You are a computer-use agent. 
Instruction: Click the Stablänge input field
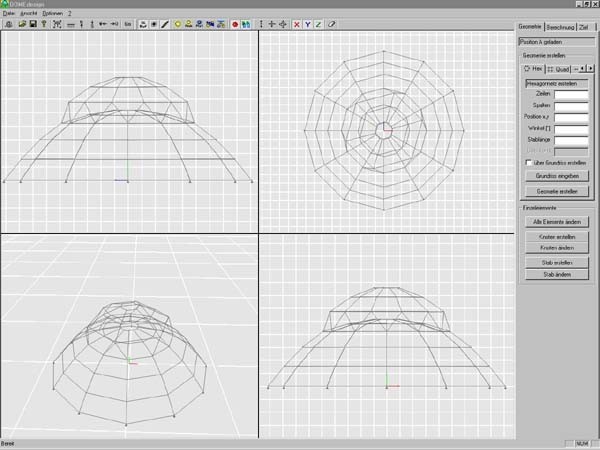tap(572, 139)
